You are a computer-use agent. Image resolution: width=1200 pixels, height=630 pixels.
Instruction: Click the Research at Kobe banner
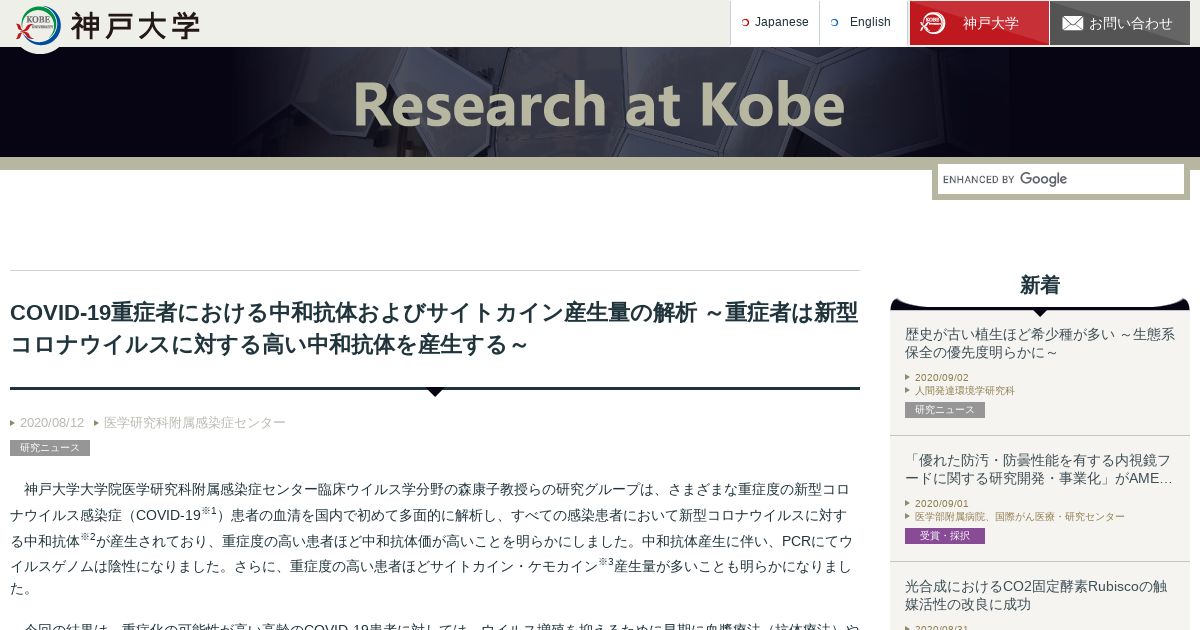click(x=599, y=104)
